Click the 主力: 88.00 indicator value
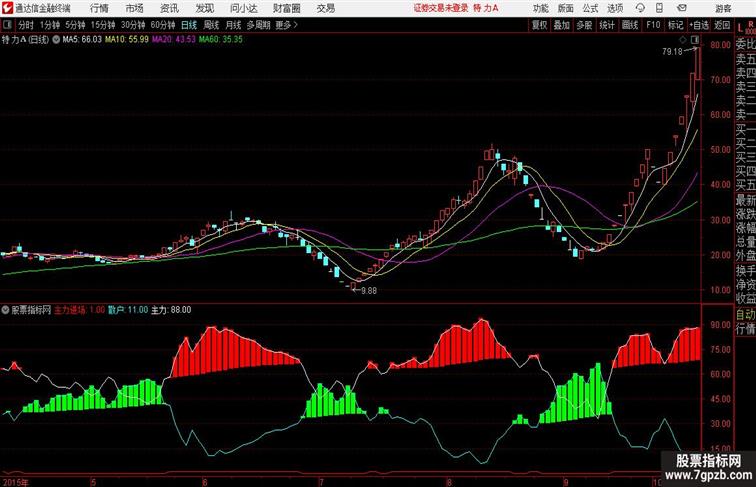 171,310
